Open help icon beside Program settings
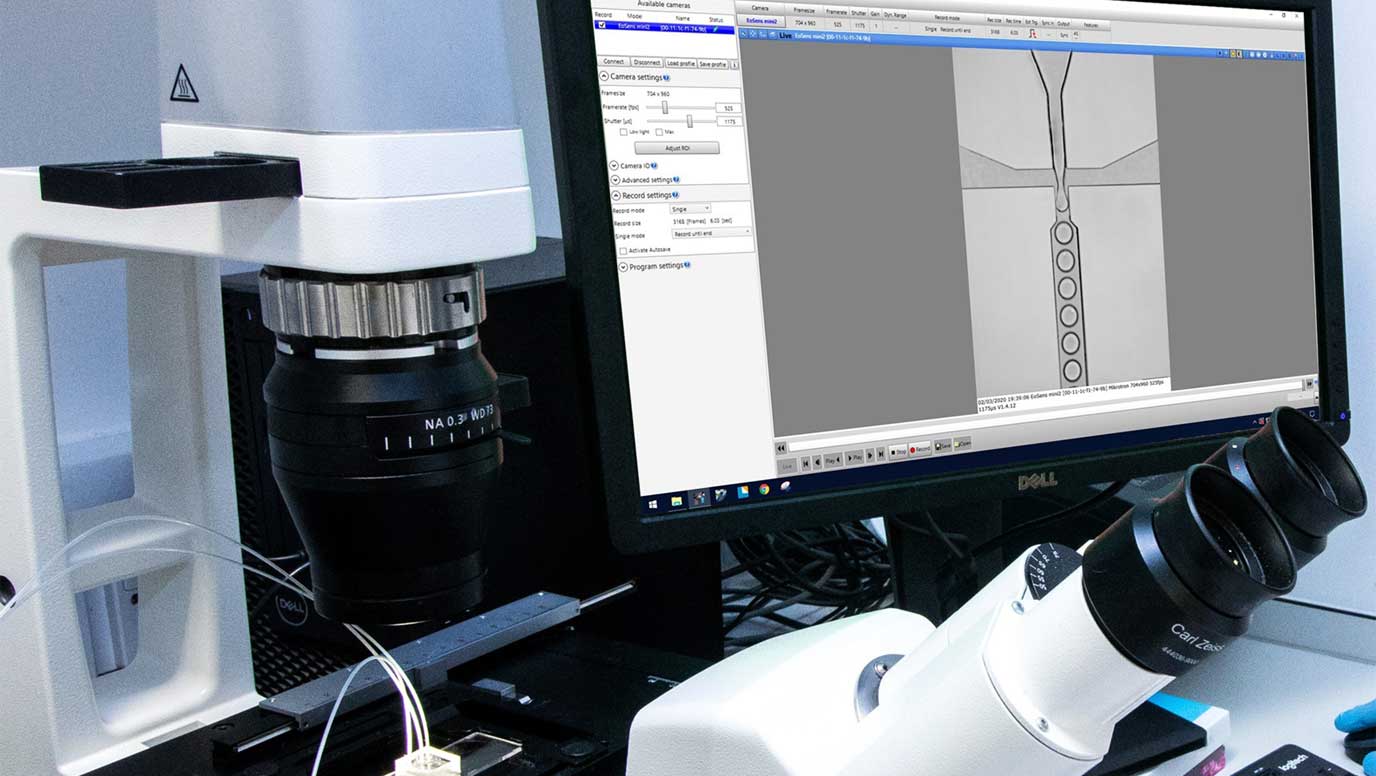1376x776 pixels. (x=687, y=265)
